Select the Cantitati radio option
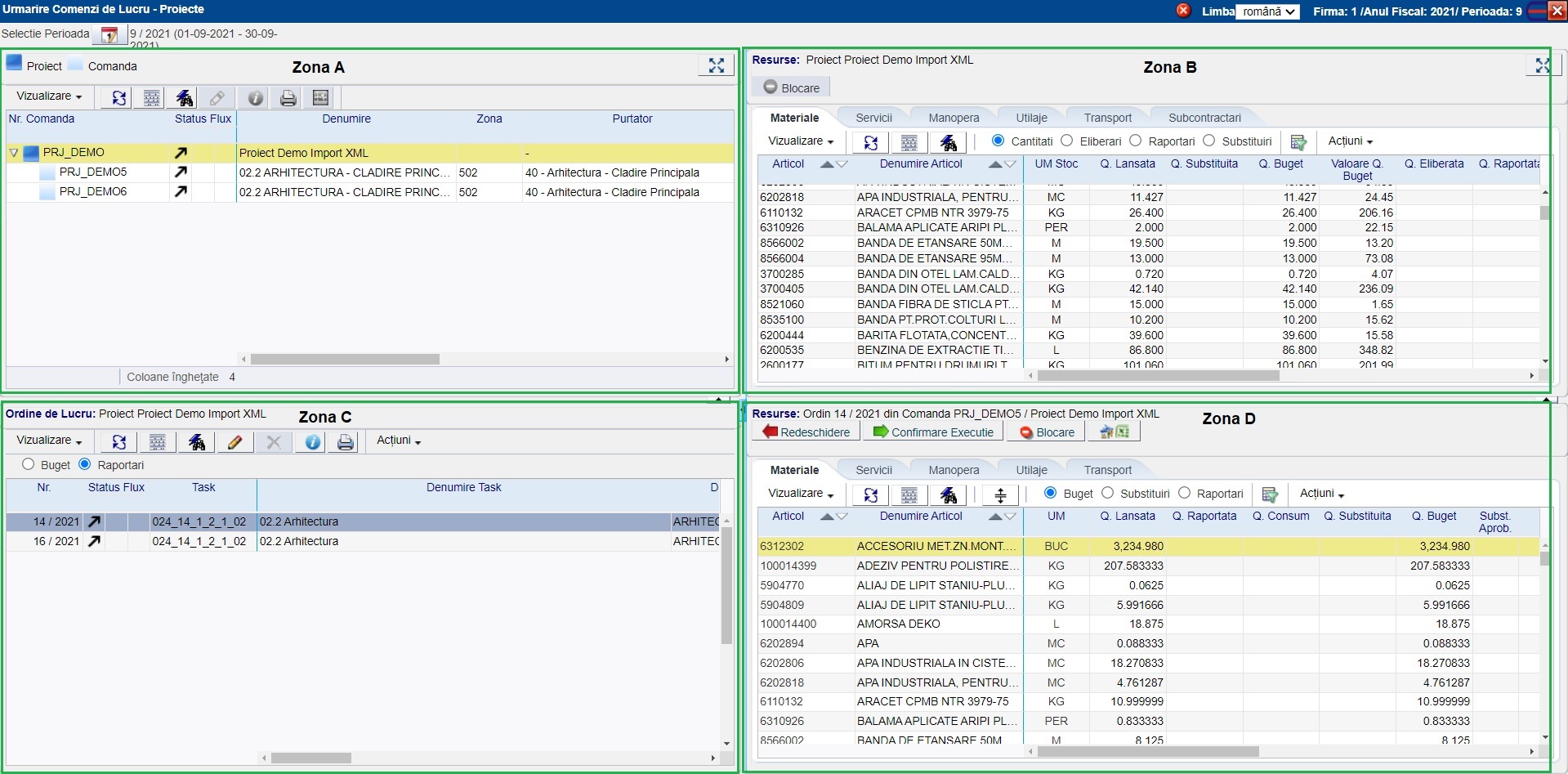The width and height of the screenshot is (1568, 774). (x=998, y=141)
